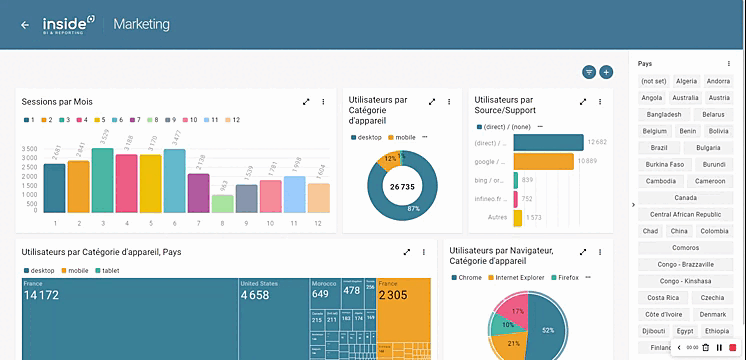
Task: Select Morocco tile 649 in treemap
Action: click(325, 293)
